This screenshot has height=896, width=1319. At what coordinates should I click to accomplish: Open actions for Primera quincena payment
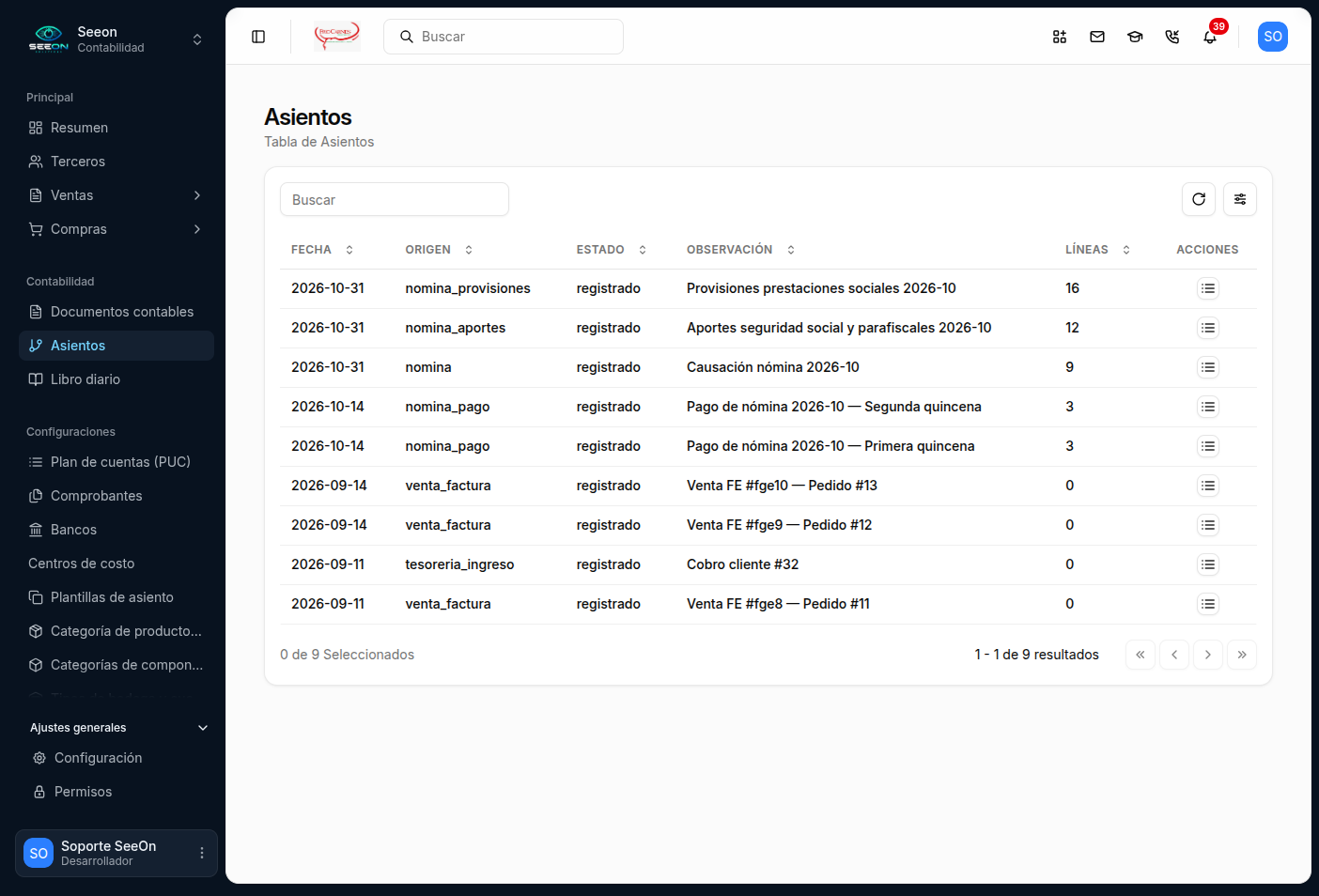pos(1208,446)
